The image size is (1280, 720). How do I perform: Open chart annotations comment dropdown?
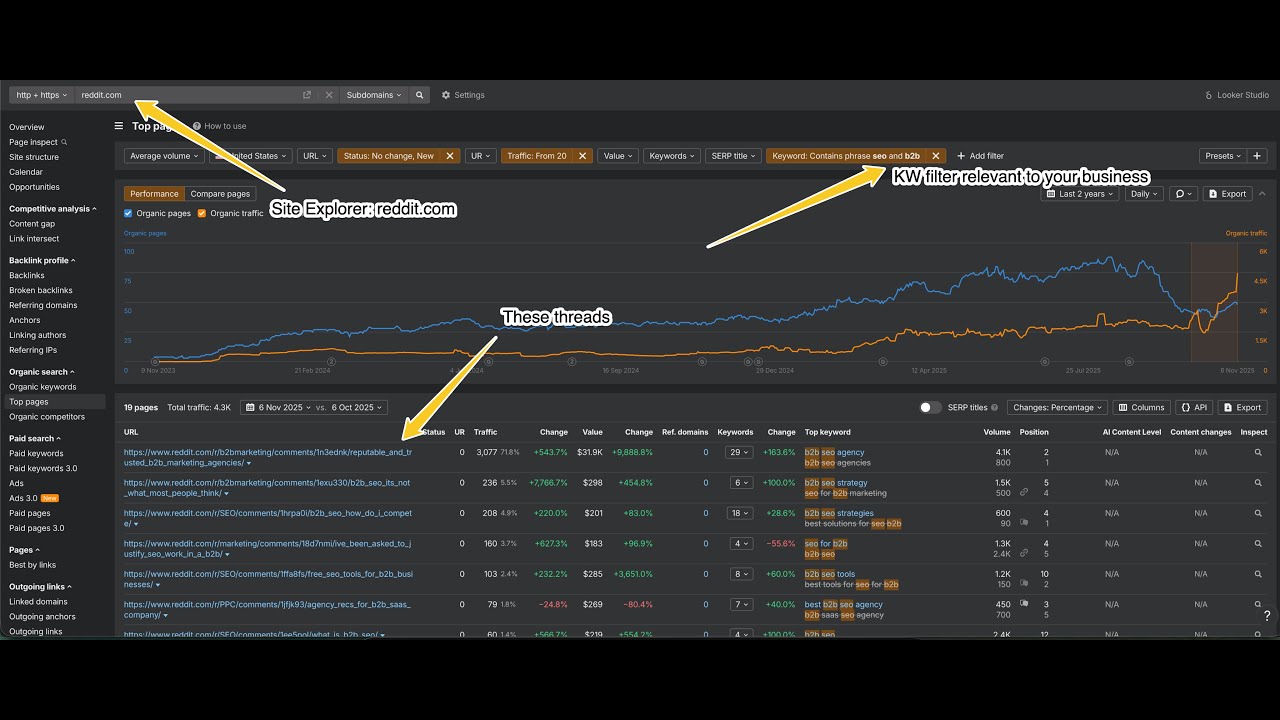coord(1182,194)
